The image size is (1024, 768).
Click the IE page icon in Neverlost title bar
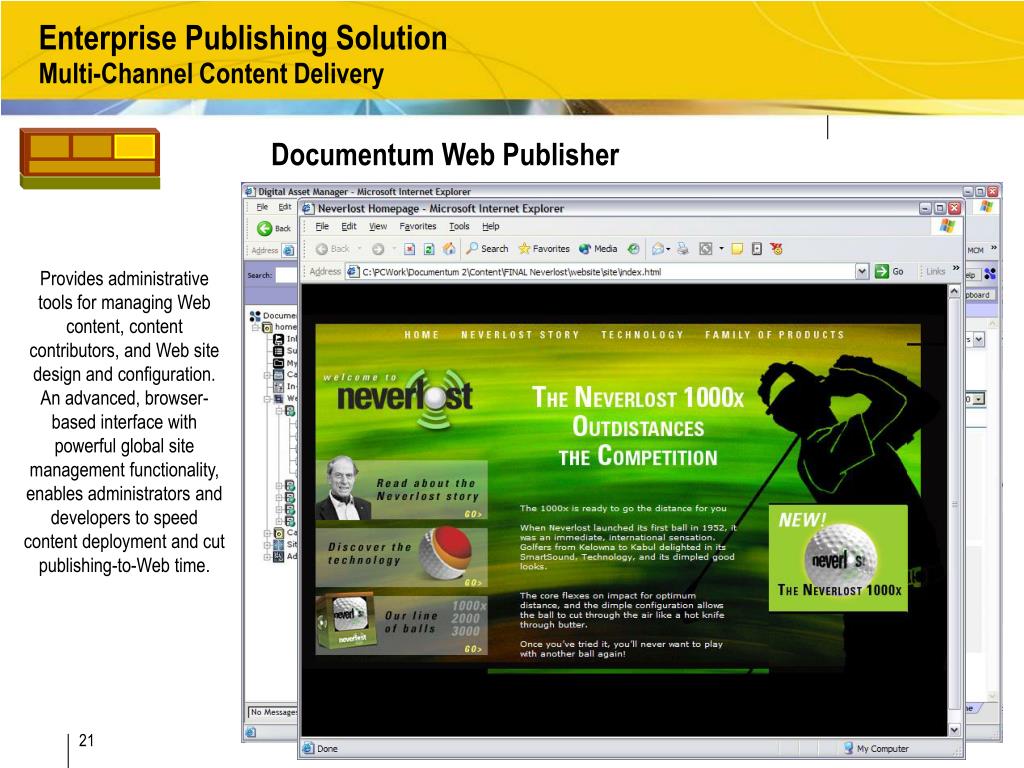click(308, 208)
